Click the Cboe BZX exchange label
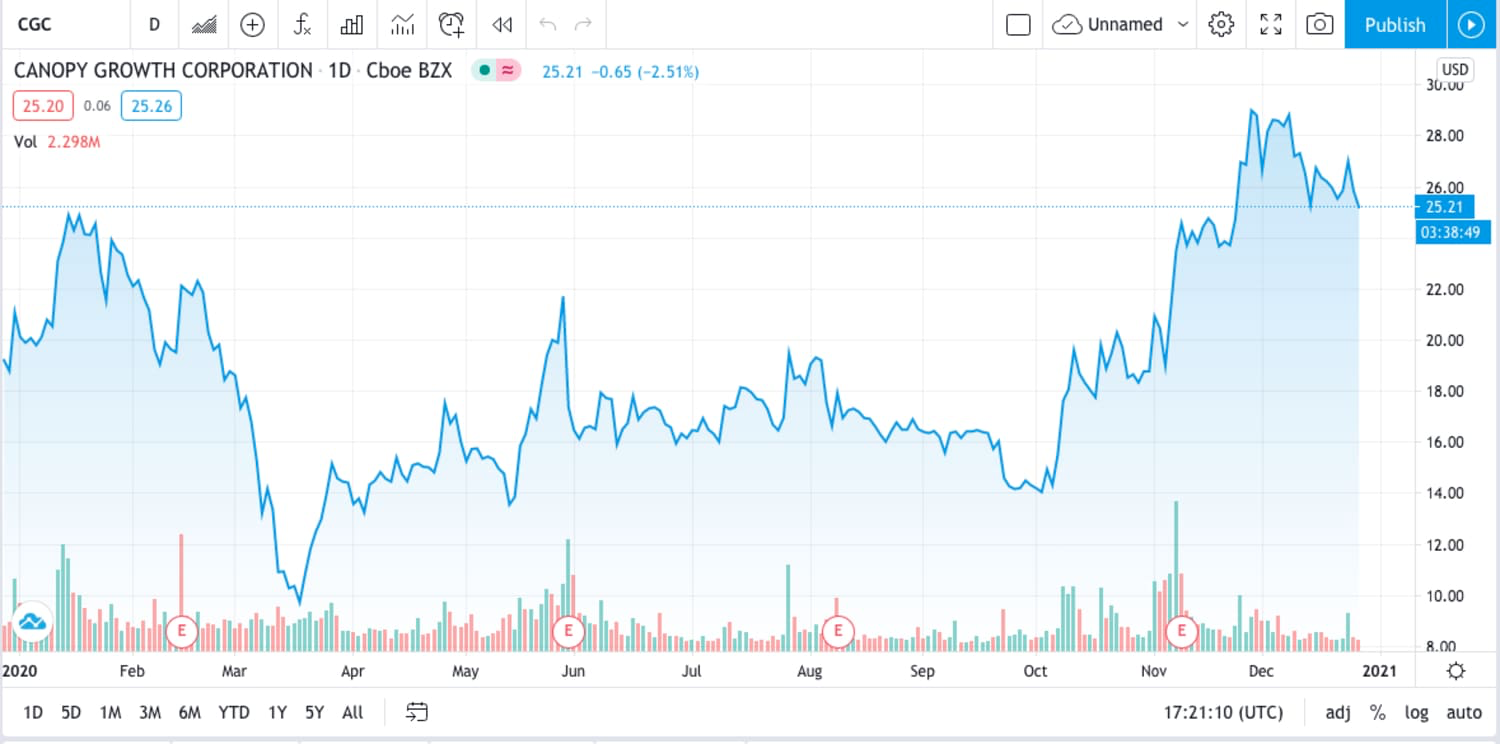 tap(410, 71)
